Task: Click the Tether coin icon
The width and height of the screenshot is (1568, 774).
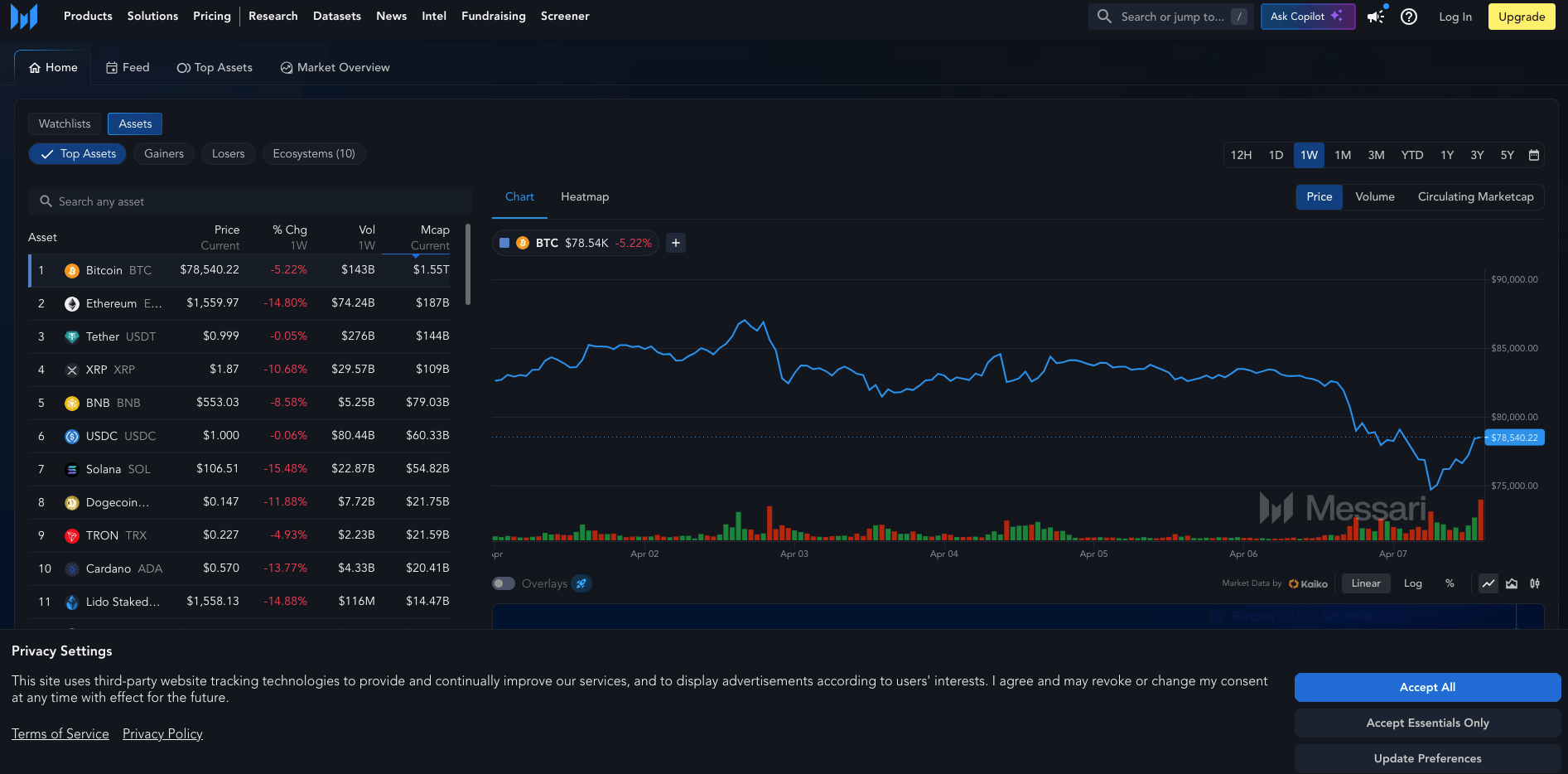Action: 72,336
